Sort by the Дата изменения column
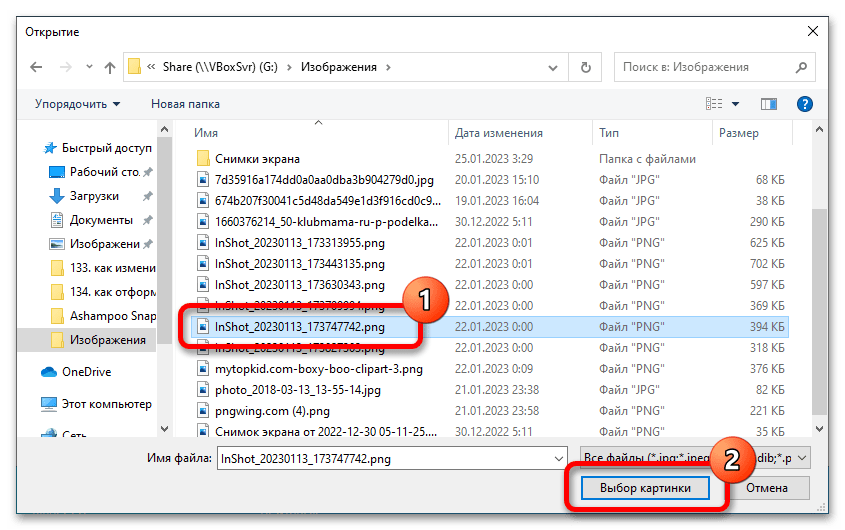Viewport: 845px width, 530px height. click(x=499, y=132)
